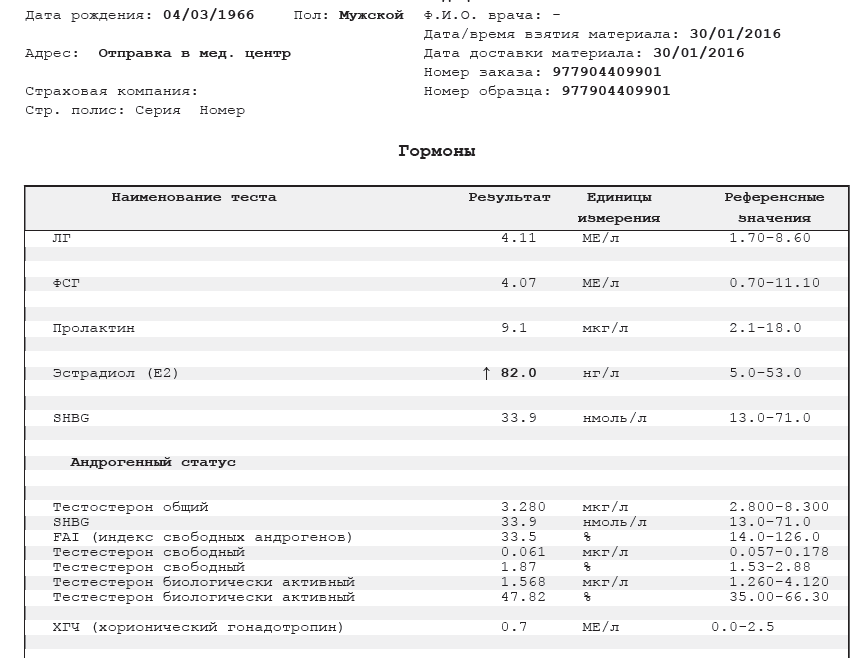Click the reference range 1.53-2.88
The image size is (861, 658).
coord(770,567)
